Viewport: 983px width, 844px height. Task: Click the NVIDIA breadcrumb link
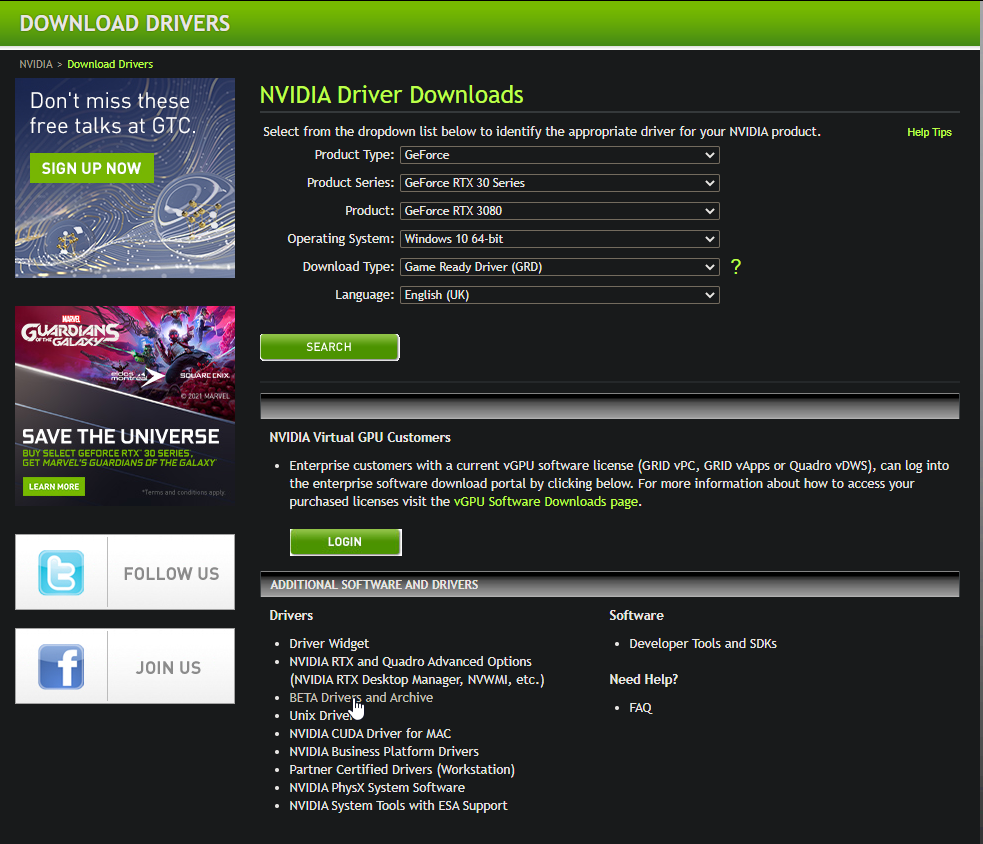pyautogui.click(x=36, y=64)
